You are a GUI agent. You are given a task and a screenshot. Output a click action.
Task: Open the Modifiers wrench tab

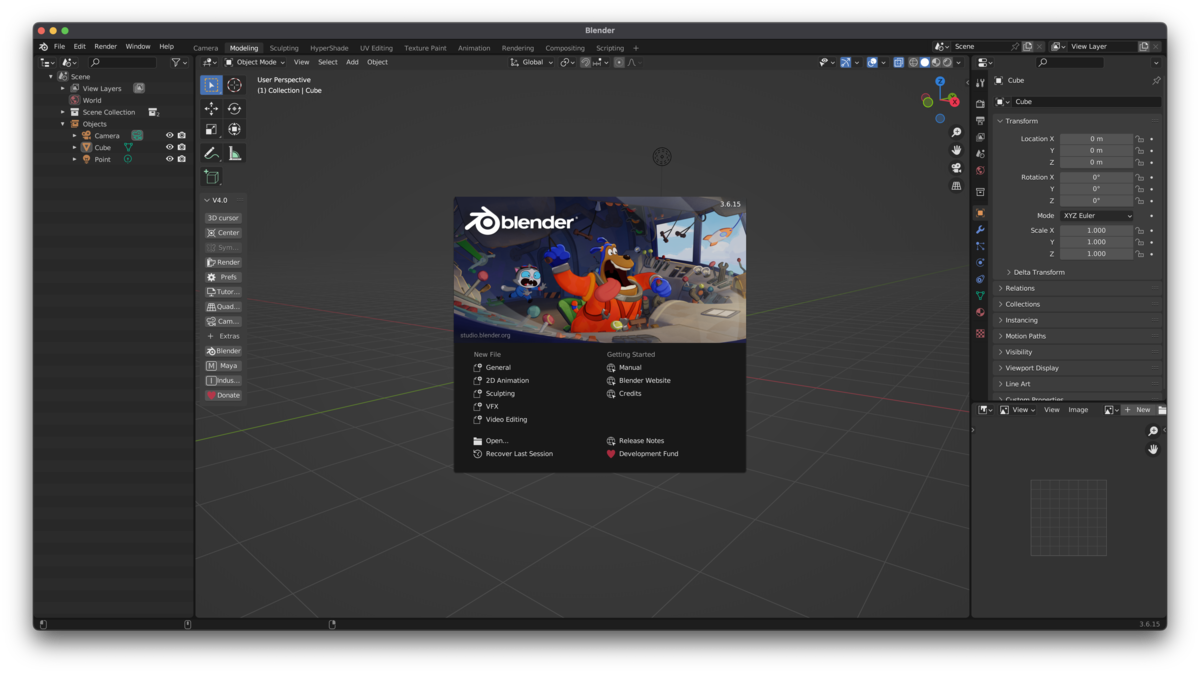980,230
